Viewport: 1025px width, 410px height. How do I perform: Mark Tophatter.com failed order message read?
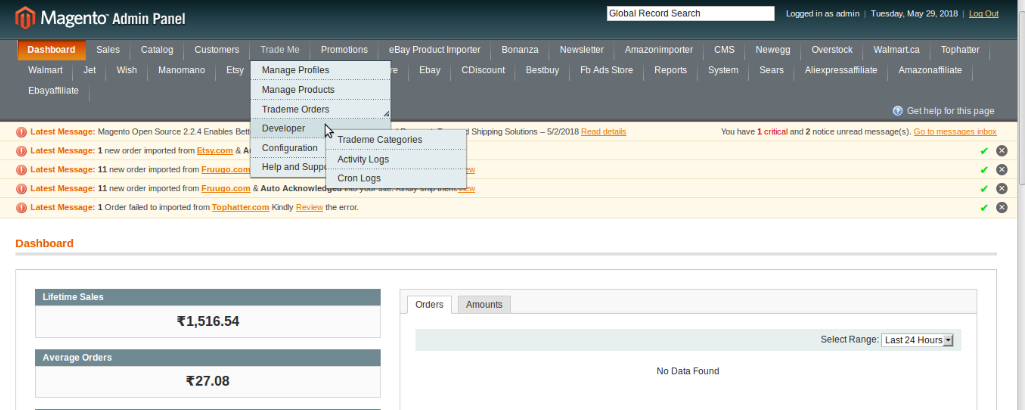point(984,208)
